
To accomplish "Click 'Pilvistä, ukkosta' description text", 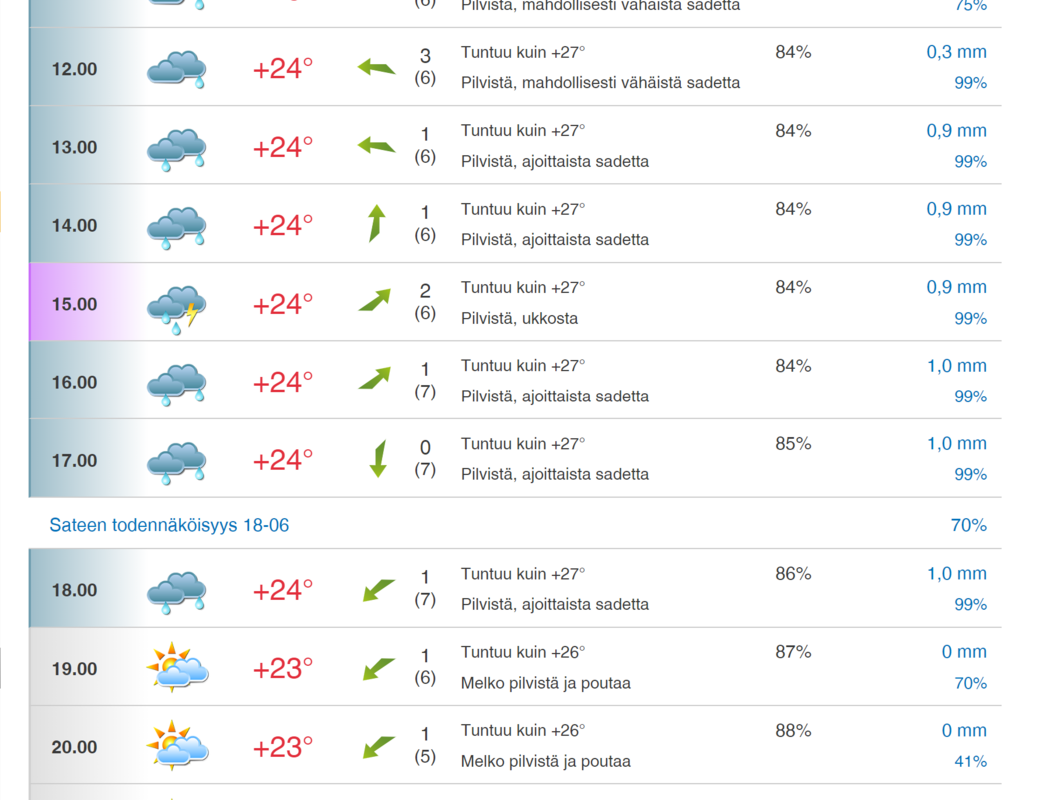I will (x=519, y=318).
